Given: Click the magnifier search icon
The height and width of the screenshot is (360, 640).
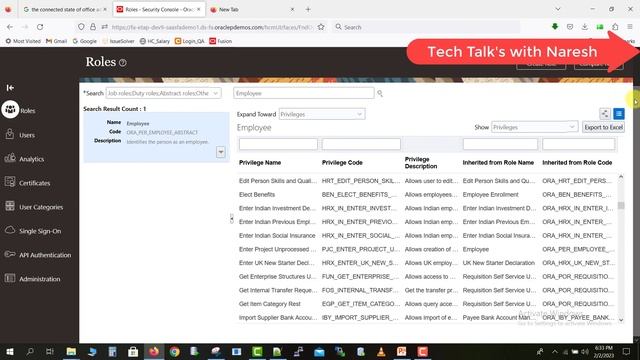Looking at the screenshot, I should coord(380,93).
